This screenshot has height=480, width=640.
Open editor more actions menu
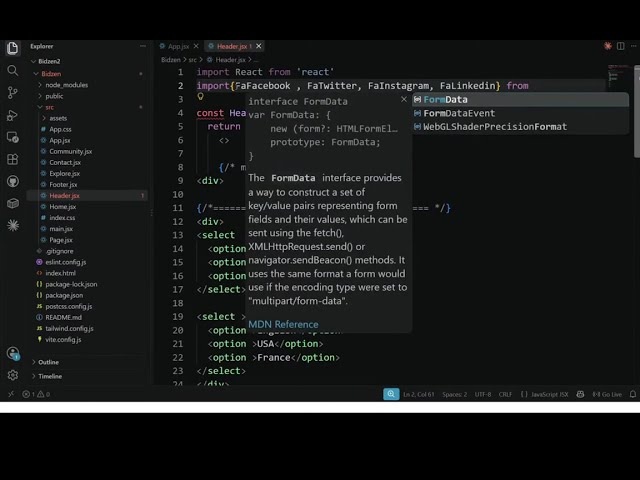(x=633, y=46)
